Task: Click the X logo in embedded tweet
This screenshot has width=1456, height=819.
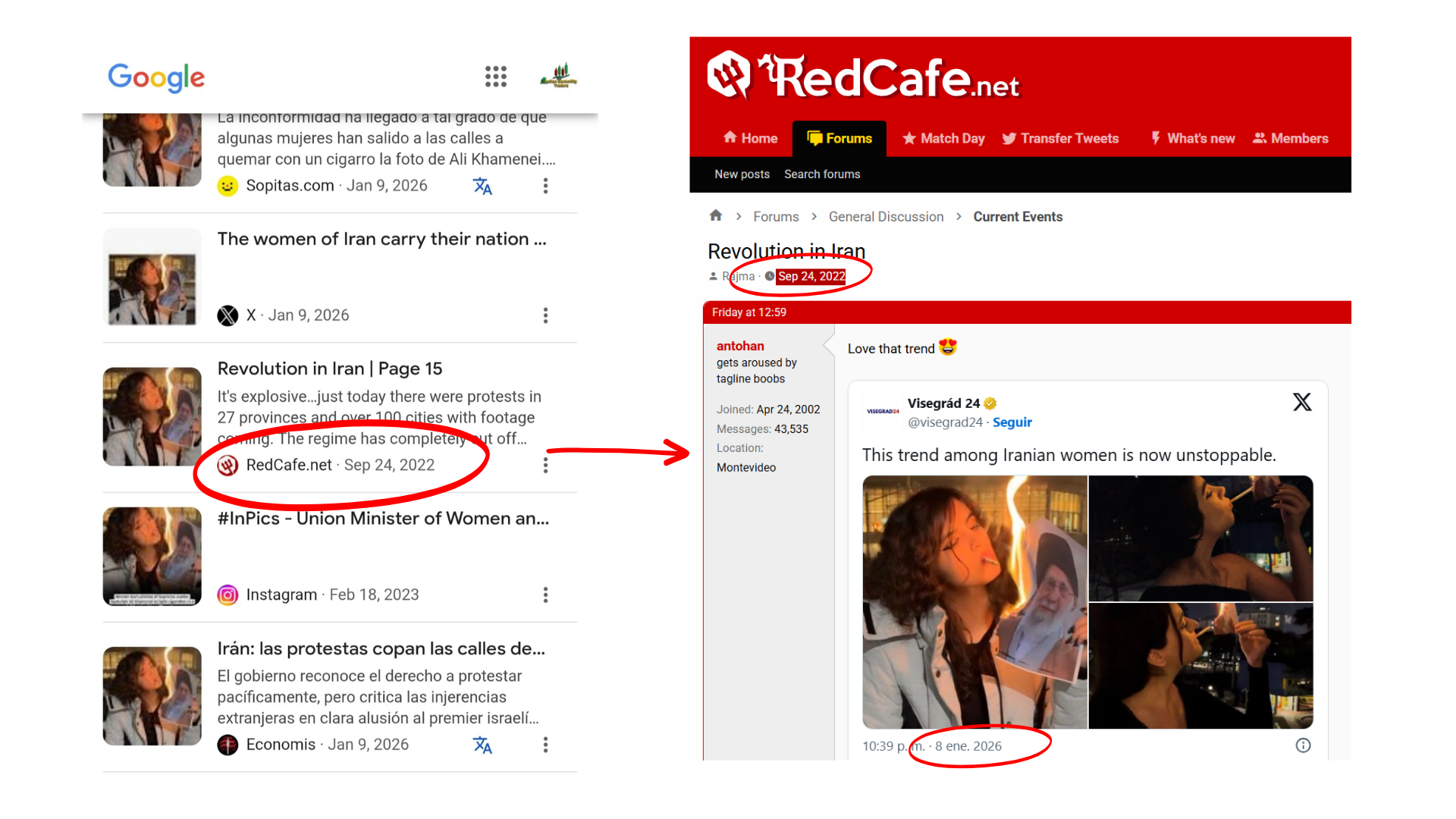Action: point(1301,402)
